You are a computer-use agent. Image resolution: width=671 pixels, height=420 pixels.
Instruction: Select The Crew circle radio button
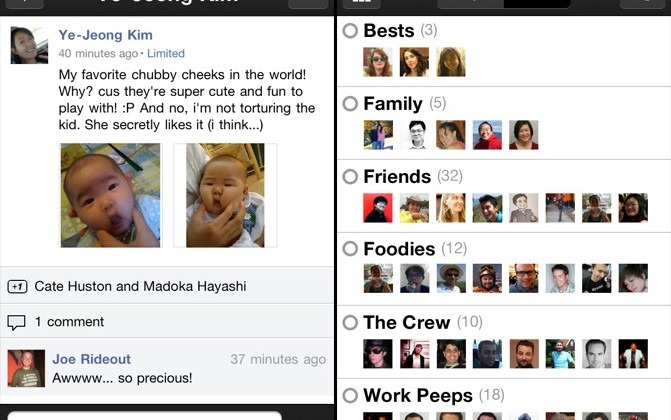(x=350, y=322)
